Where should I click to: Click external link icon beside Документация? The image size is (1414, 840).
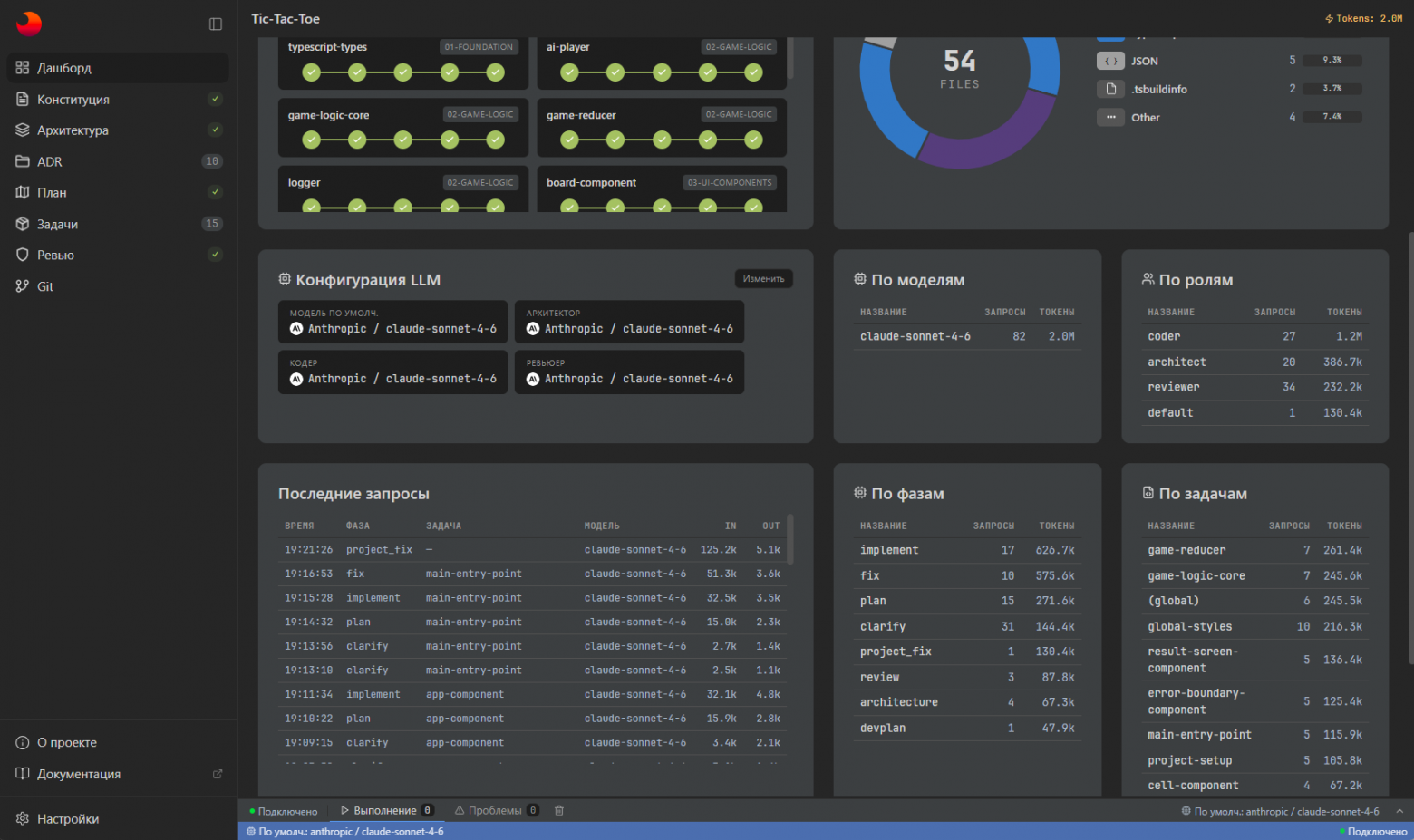coord(218,774)
